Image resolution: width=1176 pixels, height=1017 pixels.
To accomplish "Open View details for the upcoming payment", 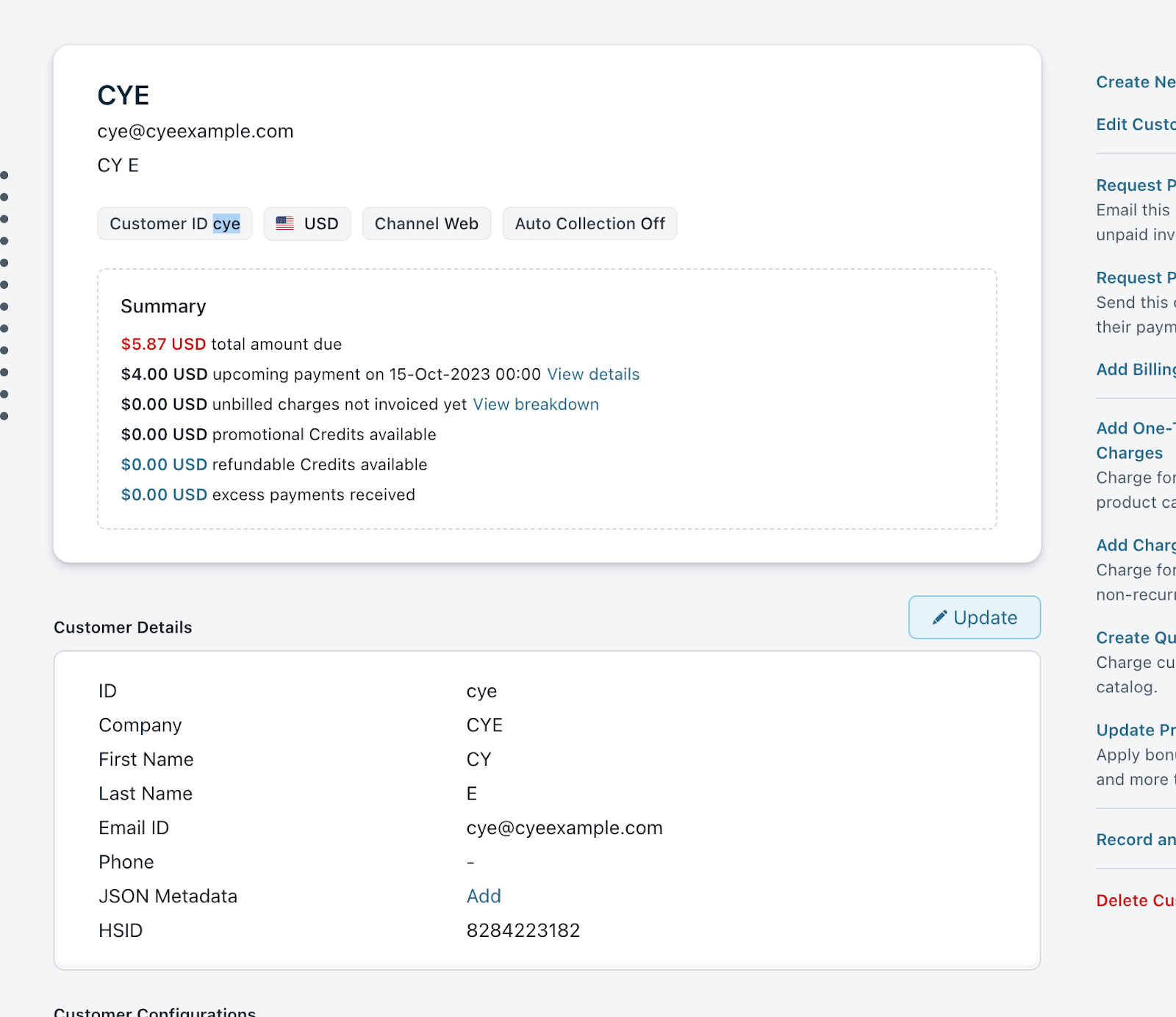I will click(x=593, y=374).
